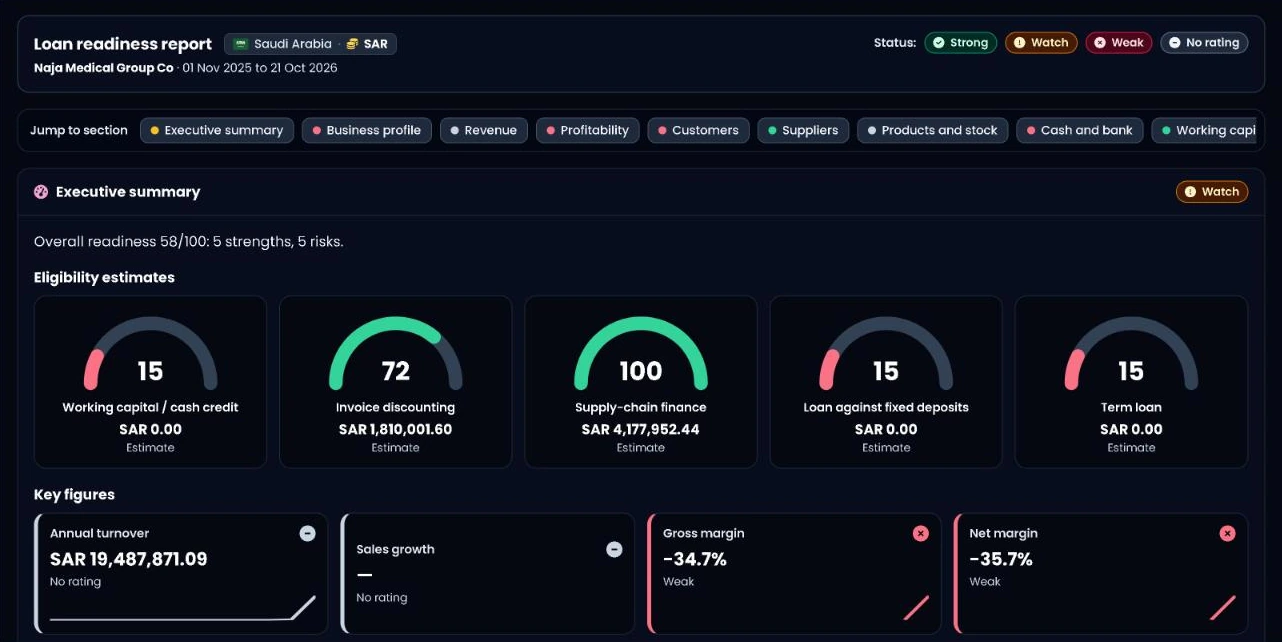Screen dimensions: 1282x642
Task: Jump to the Cash and bank section
Action: tap(1079, 131)
